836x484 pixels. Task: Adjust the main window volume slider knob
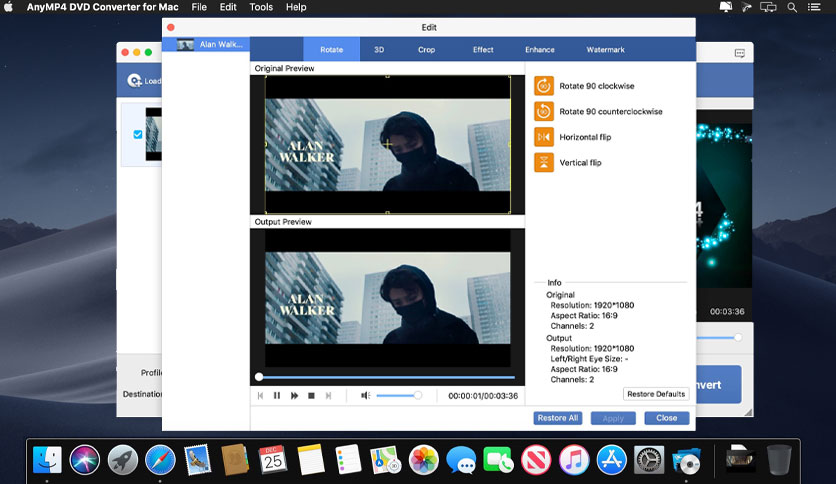click(x=738, y=337)
